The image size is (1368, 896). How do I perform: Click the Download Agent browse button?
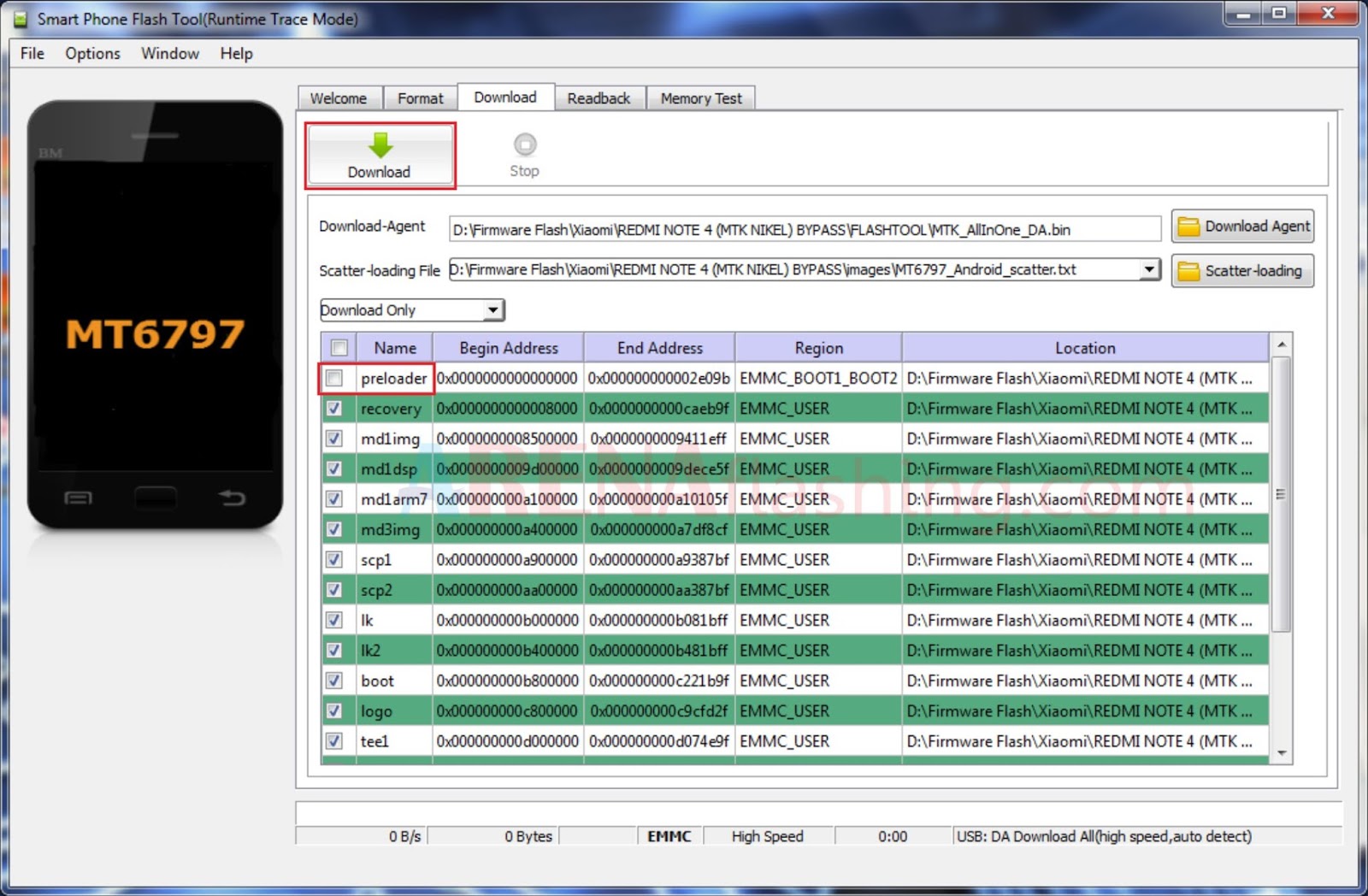click(x=1242, y=227)
